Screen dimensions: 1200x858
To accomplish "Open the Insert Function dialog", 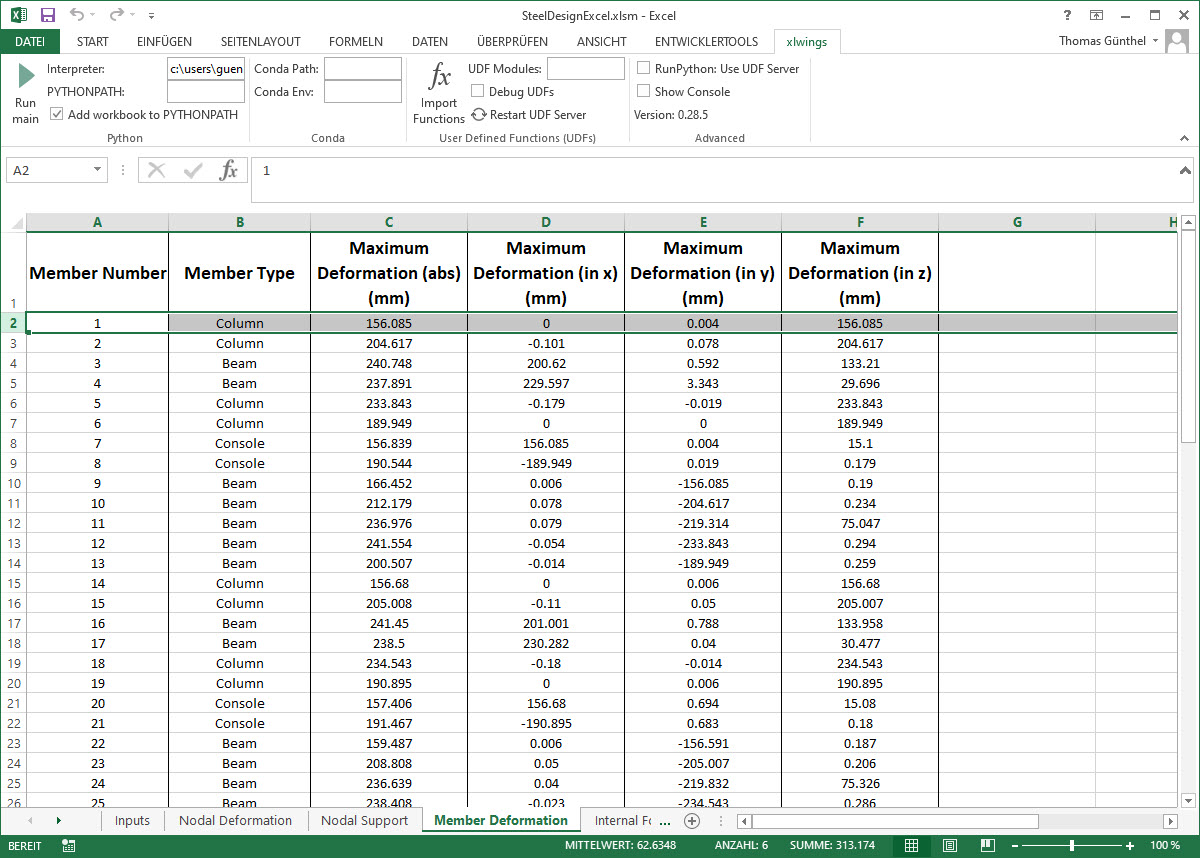I will pyautogui.click(x=228, y=169).
